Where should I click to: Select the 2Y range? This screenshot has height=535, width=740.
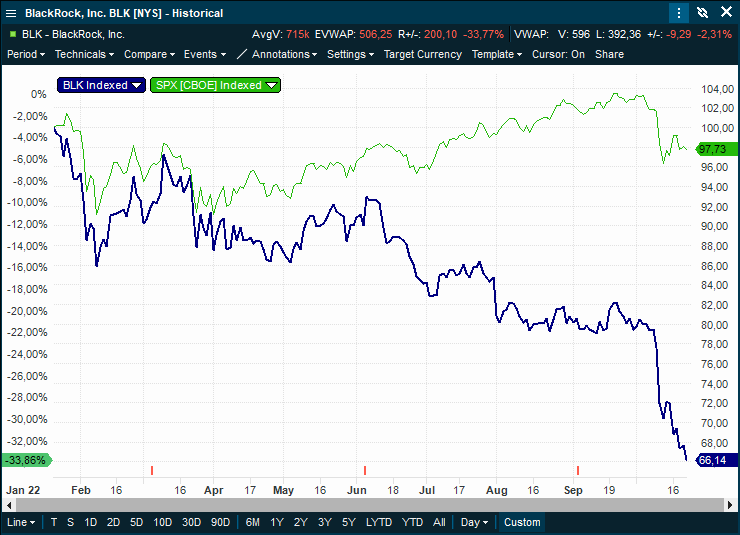pos(301,522)
